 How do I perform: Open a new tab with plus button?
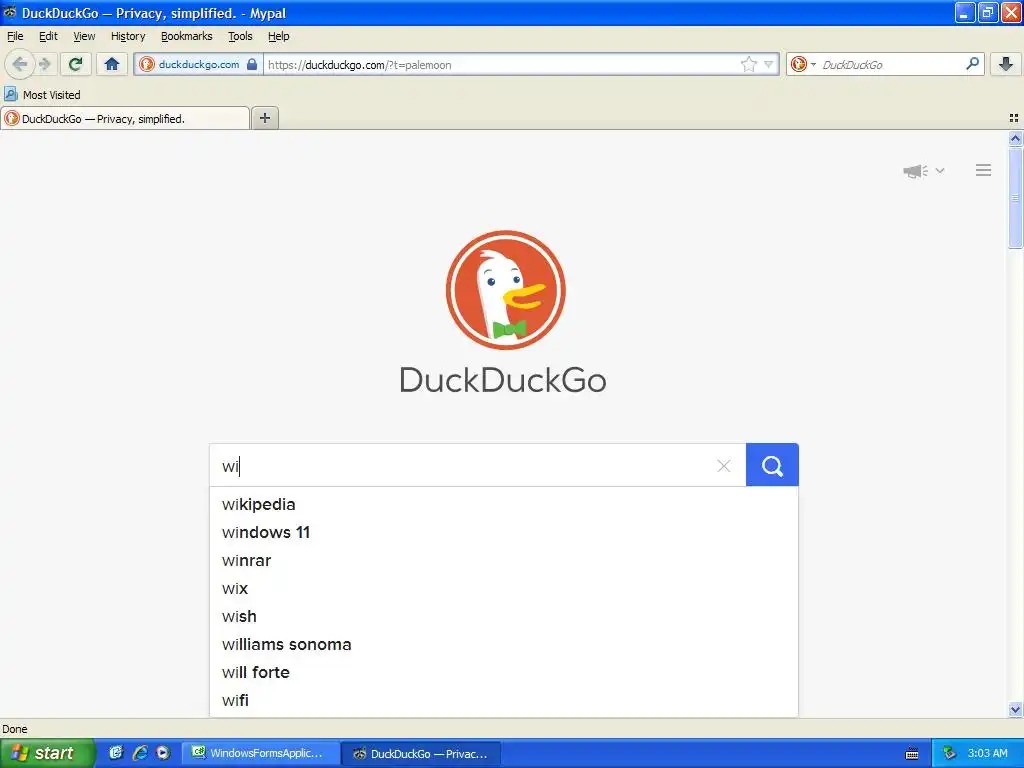coord(265,118)
